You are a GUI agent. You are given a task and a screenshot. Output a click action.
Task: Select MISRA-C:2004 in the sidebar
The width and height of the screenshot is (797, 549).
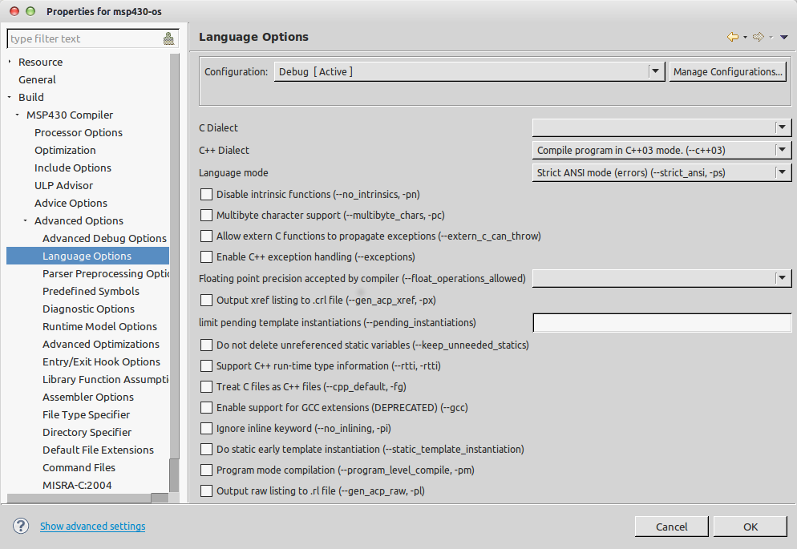(x=77, y=485)
